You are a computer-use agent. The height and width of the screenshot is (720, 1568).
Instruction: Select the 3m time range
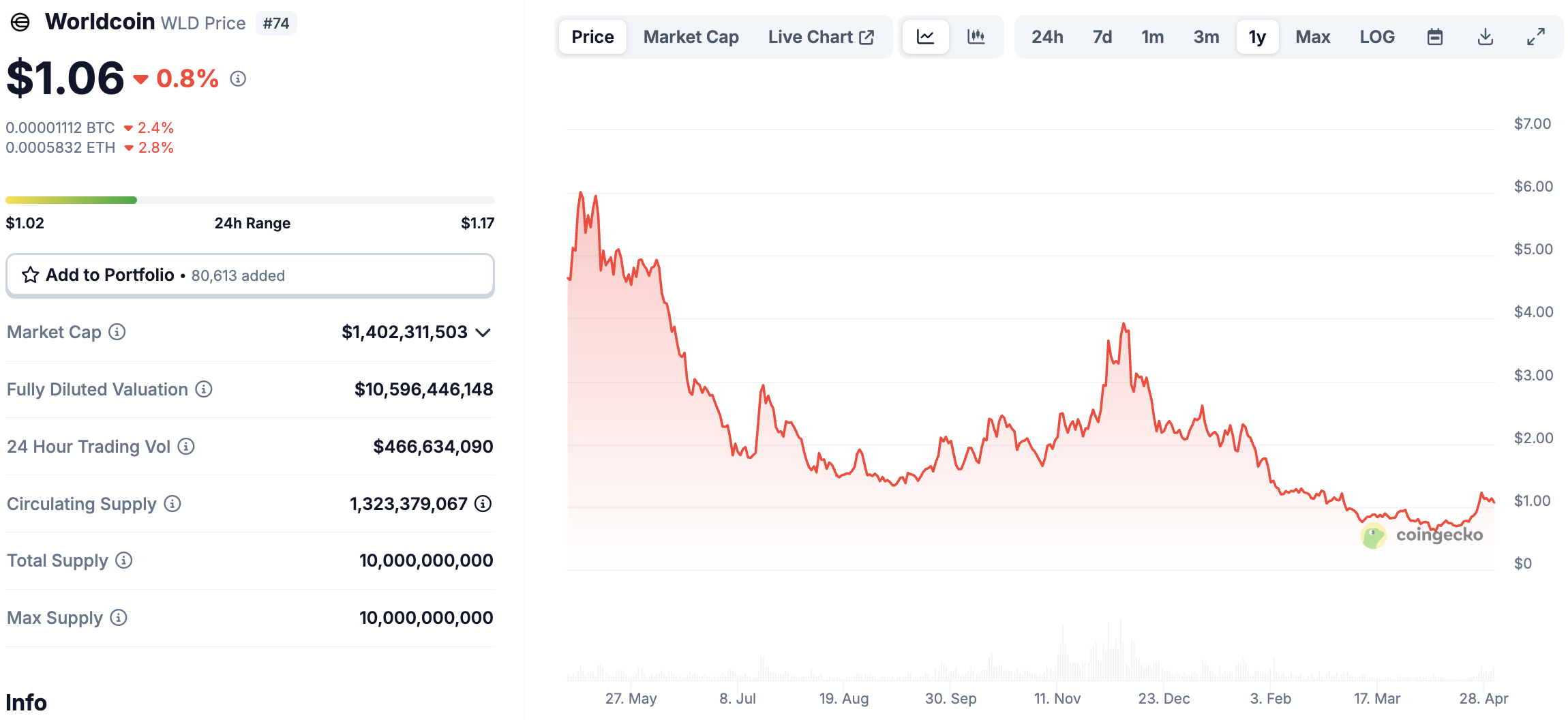click(x=1205, y=37)
